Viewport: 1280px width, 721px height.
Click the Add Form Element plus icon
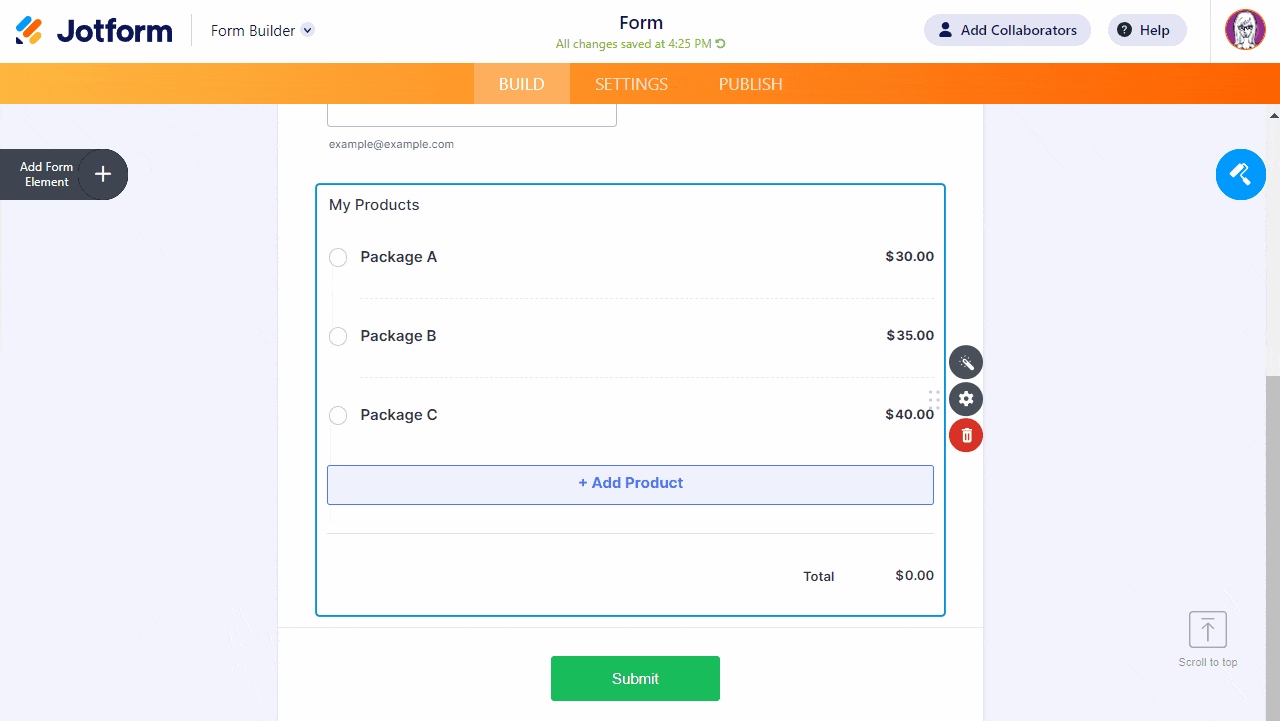[103, 174]
